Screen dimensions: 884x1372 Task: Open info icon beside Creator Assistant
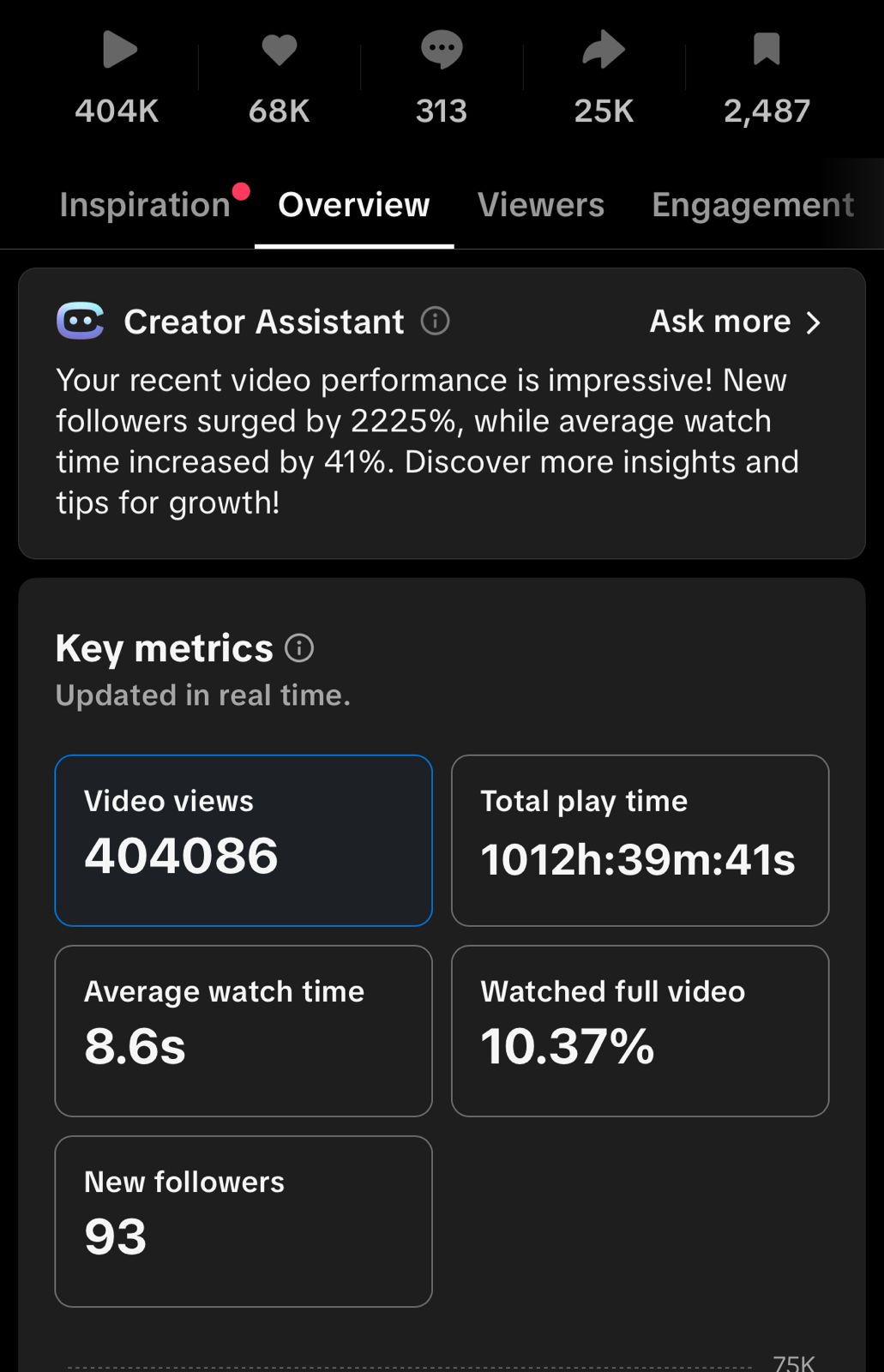435,322
